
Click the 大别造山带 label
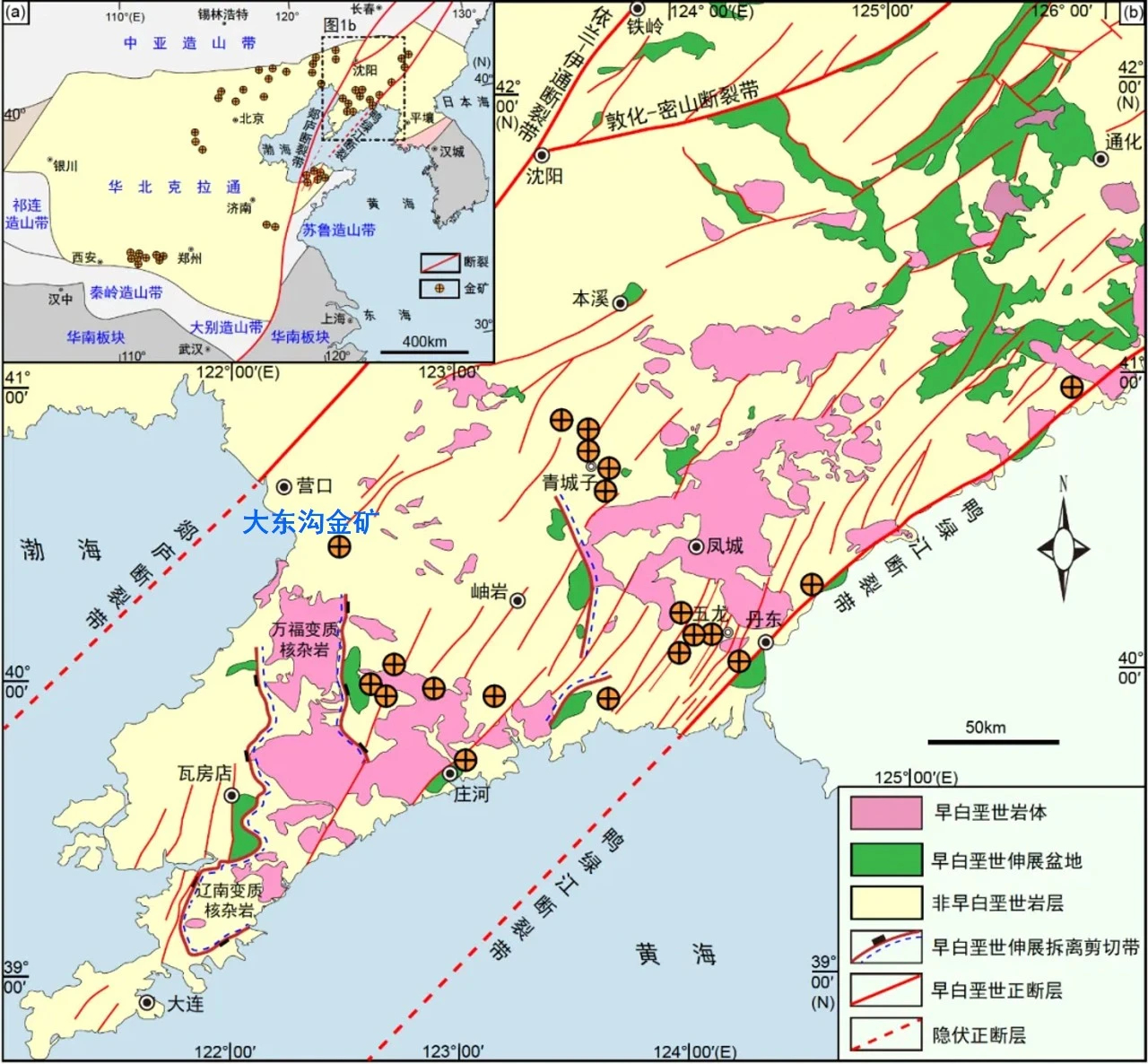pyautogui.click(x=226, y=327)
